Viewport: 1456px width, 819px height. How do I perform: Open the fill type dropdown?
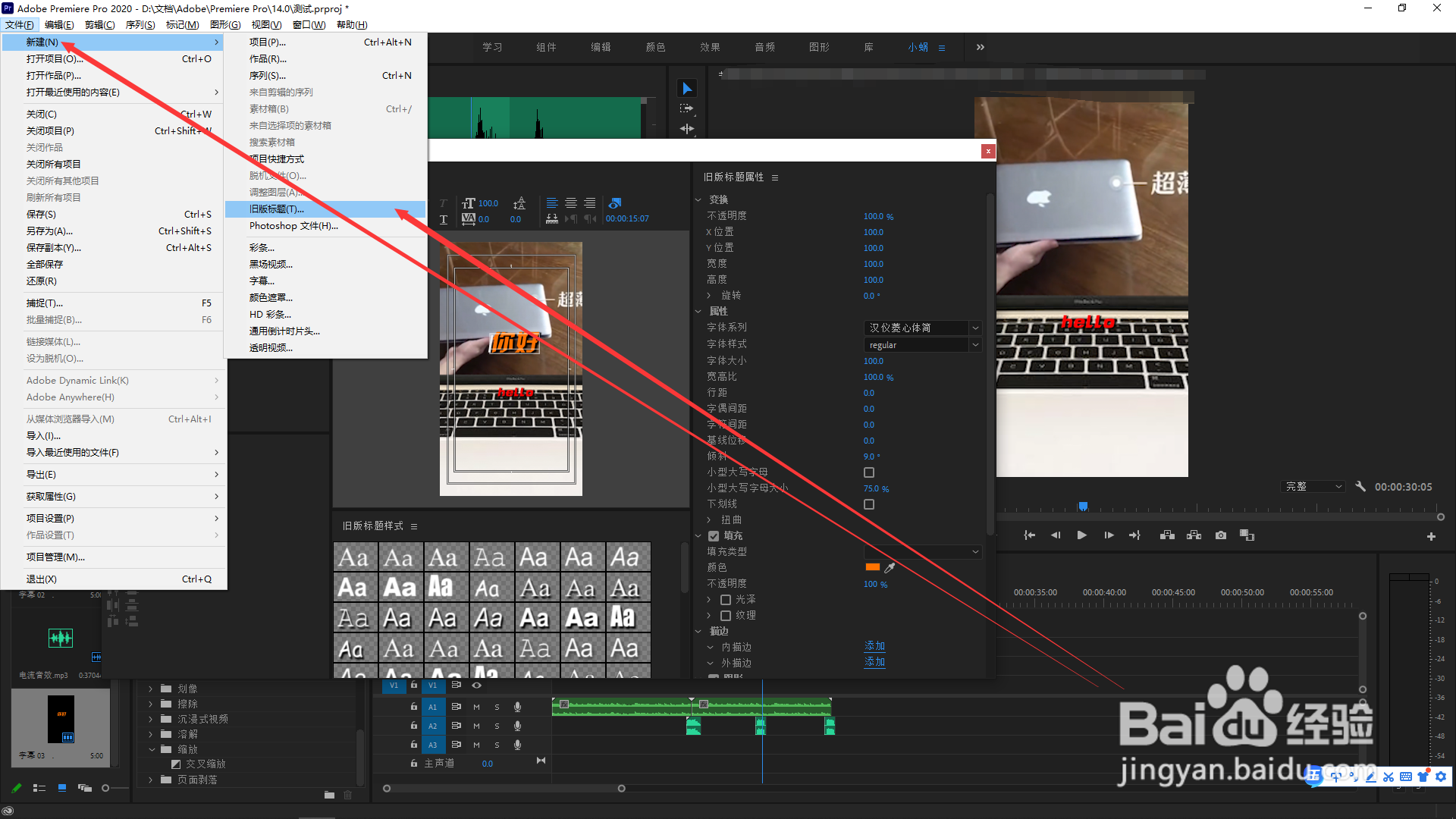tap(923, 552)
